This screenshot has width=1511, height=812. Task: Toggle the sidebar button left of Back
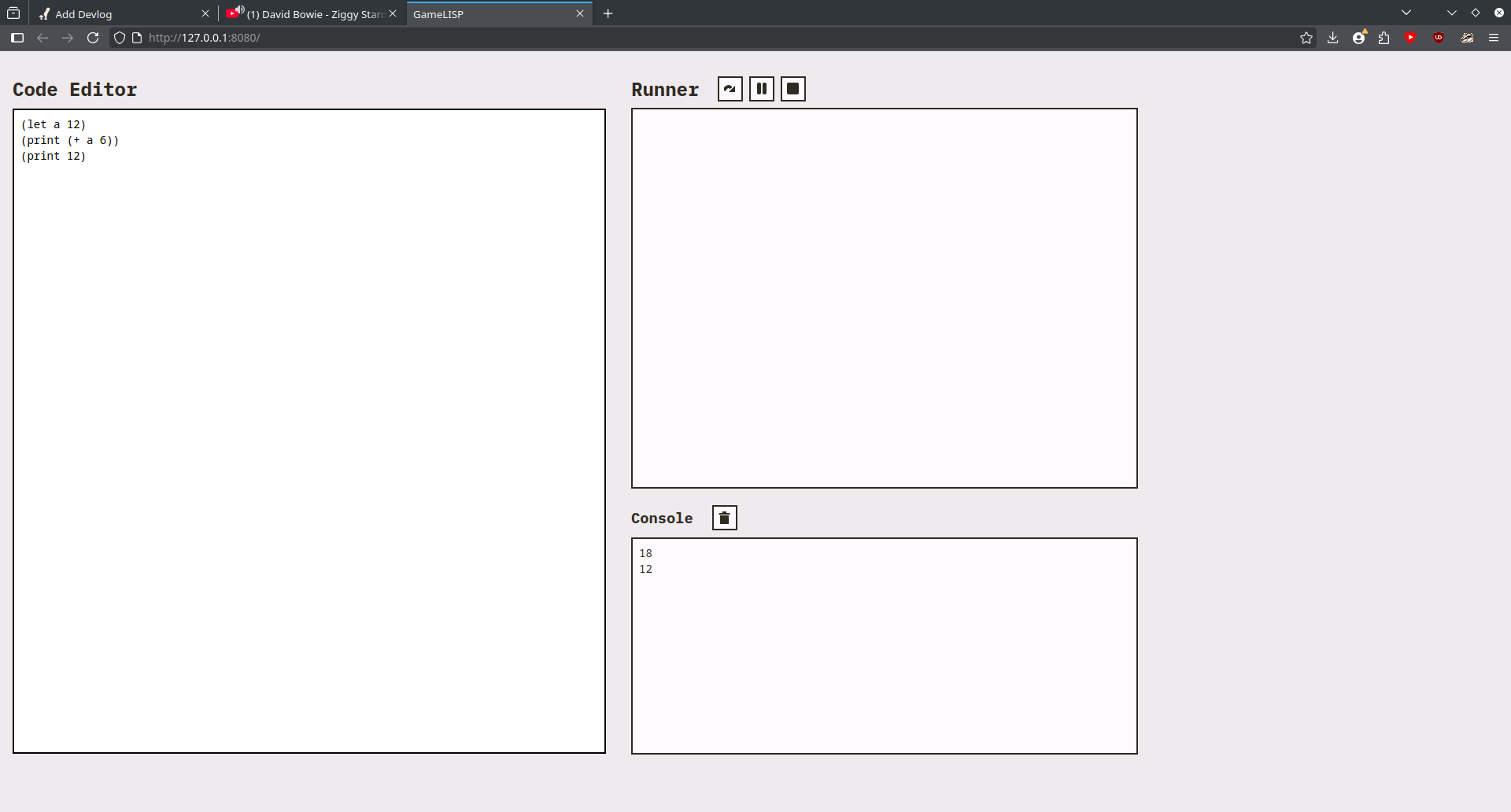click(17, 38)
